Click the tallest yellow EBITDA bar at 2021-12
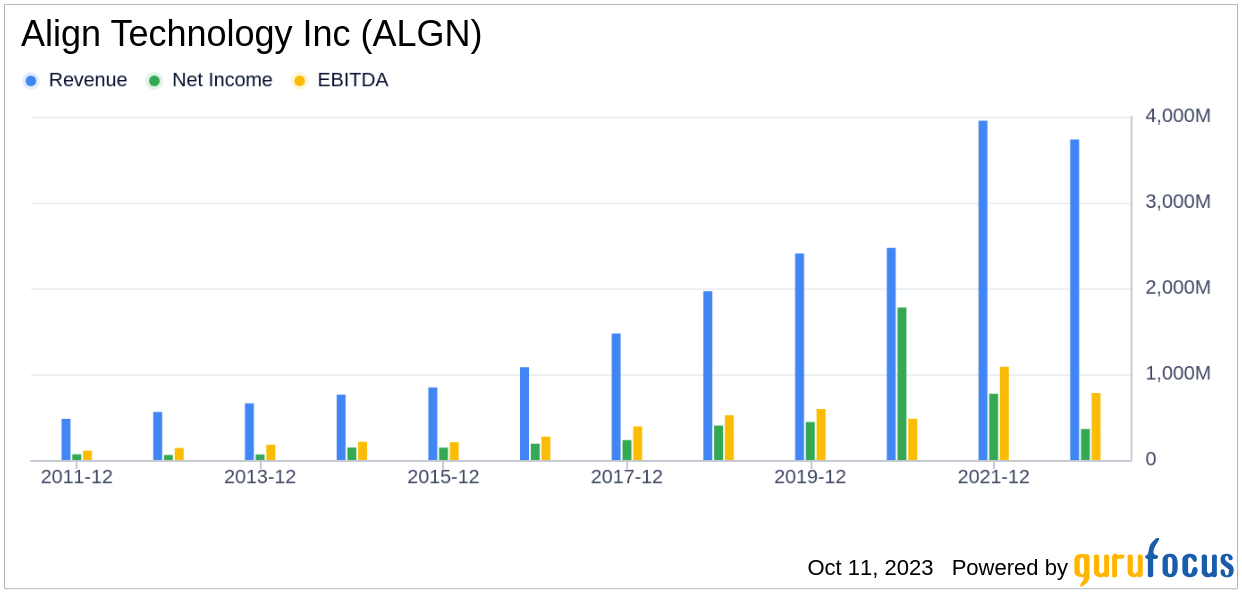 (x=1004, y=414)
